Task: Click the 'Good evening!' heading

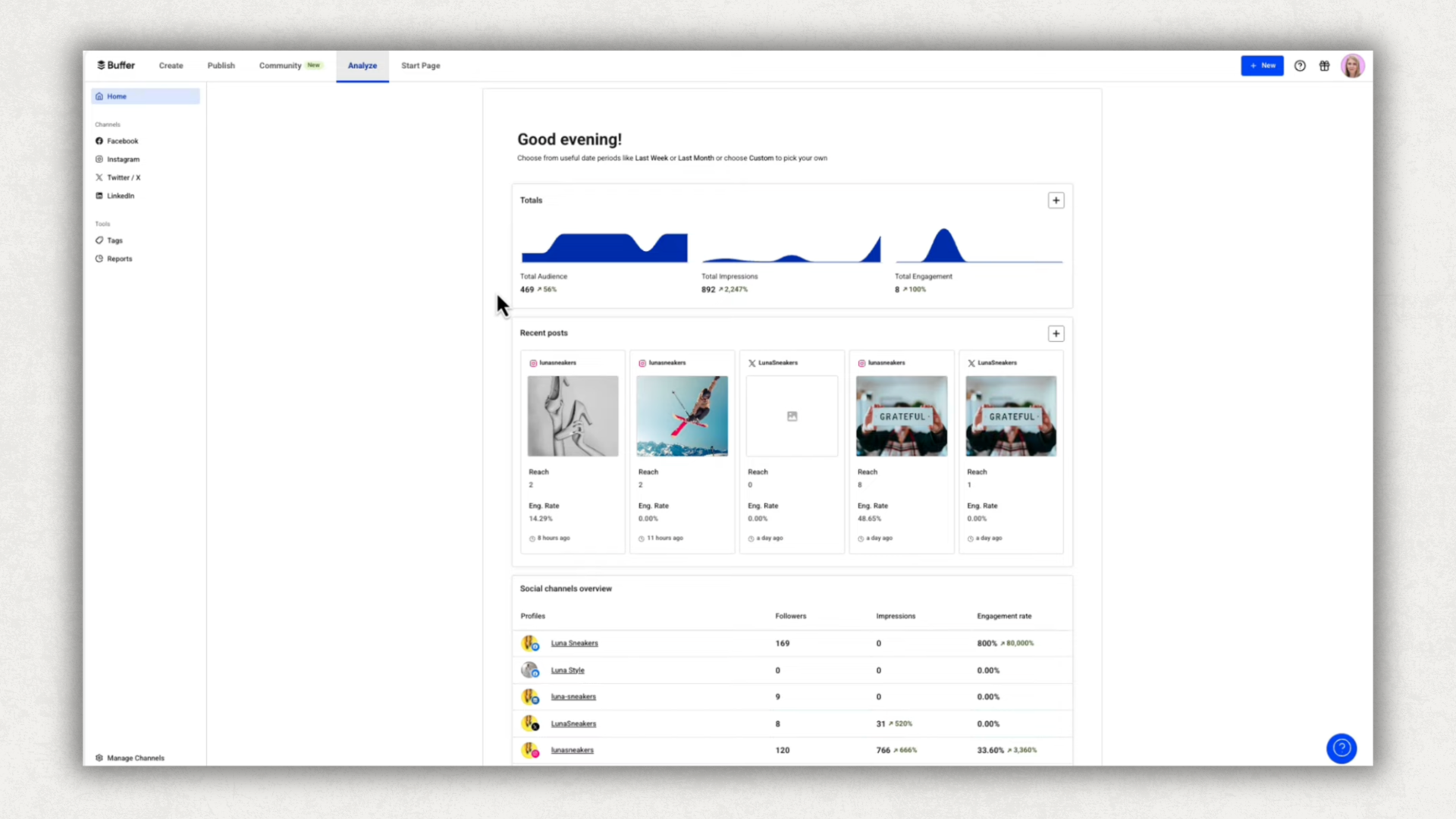Action: [x=570, y=140]
